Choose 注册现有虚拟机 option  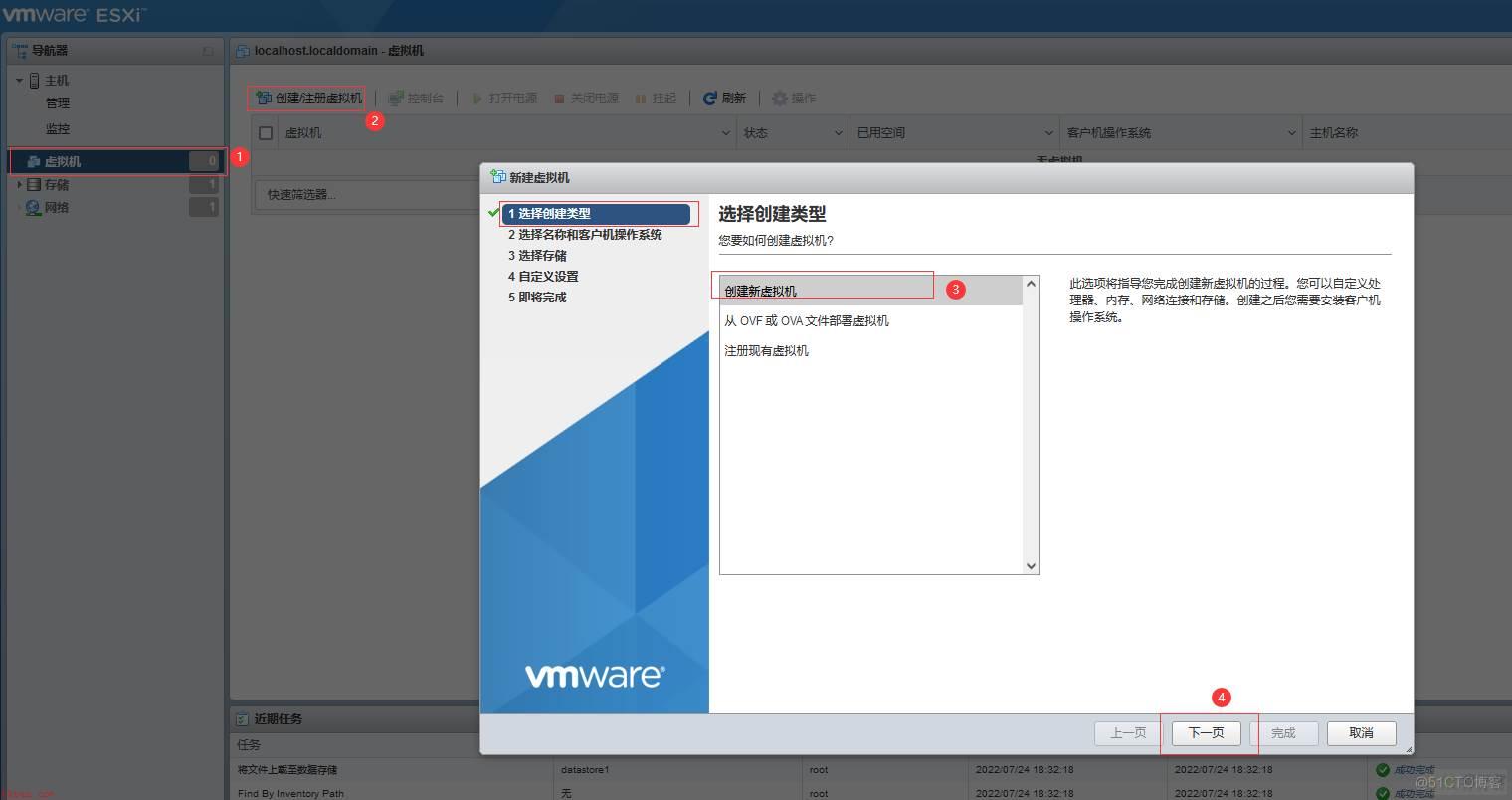pyautogui.click(x=871, y=350)
